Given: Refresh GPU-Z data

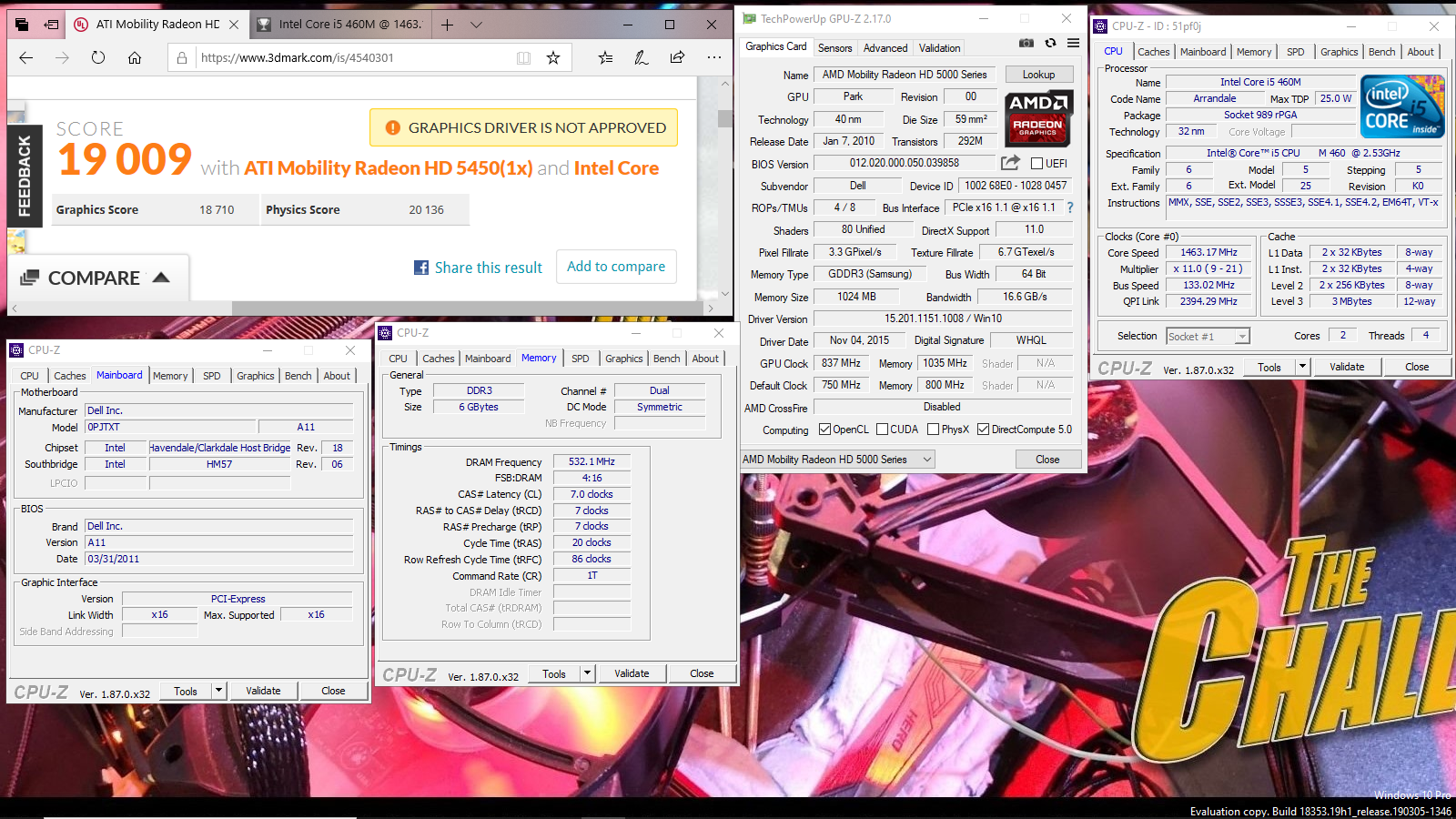Looking at the screenshot, I should coord(1050,43).
